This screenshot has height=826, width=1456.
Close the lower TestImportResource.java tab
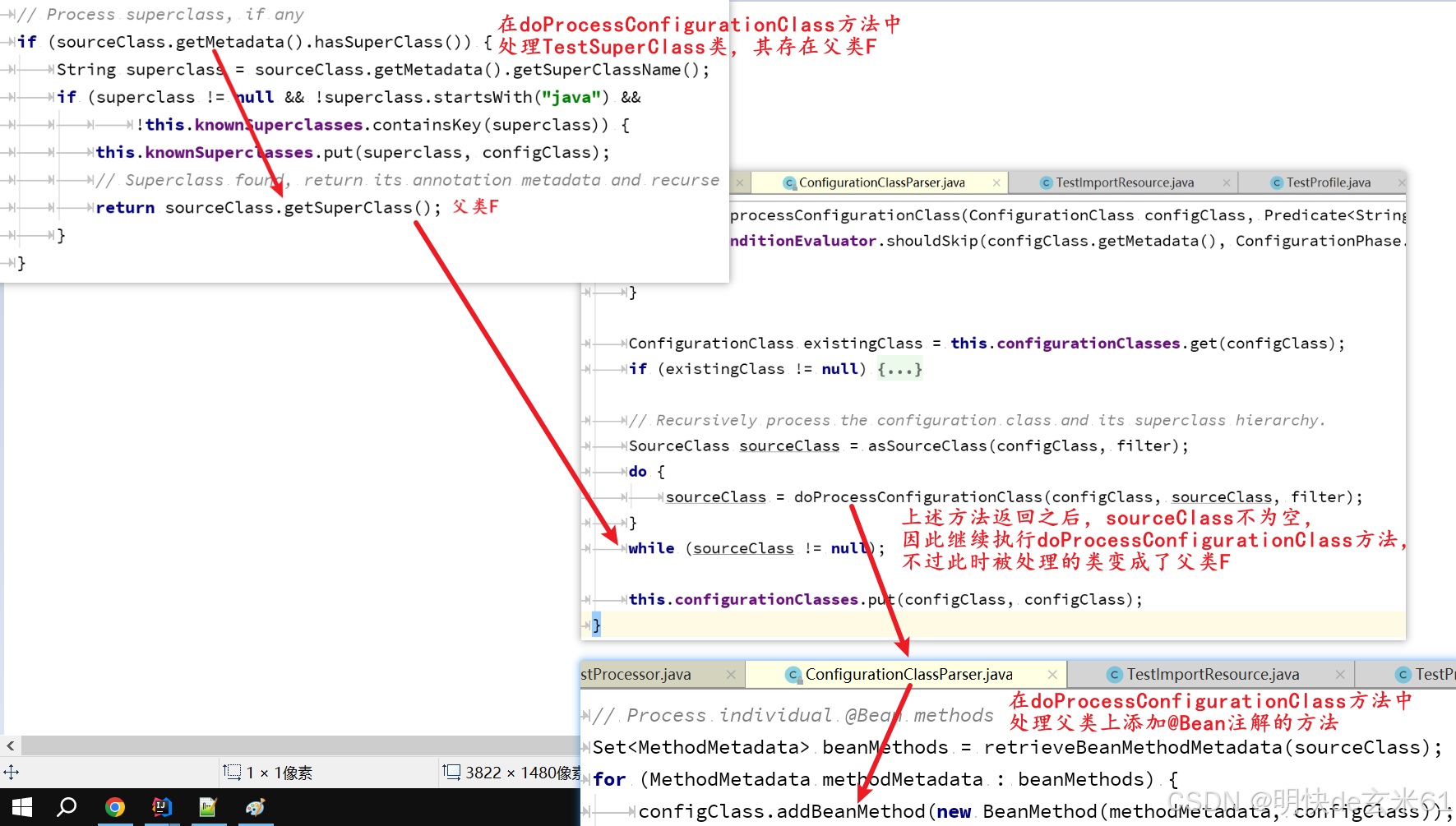click(x=1340, y=674)
